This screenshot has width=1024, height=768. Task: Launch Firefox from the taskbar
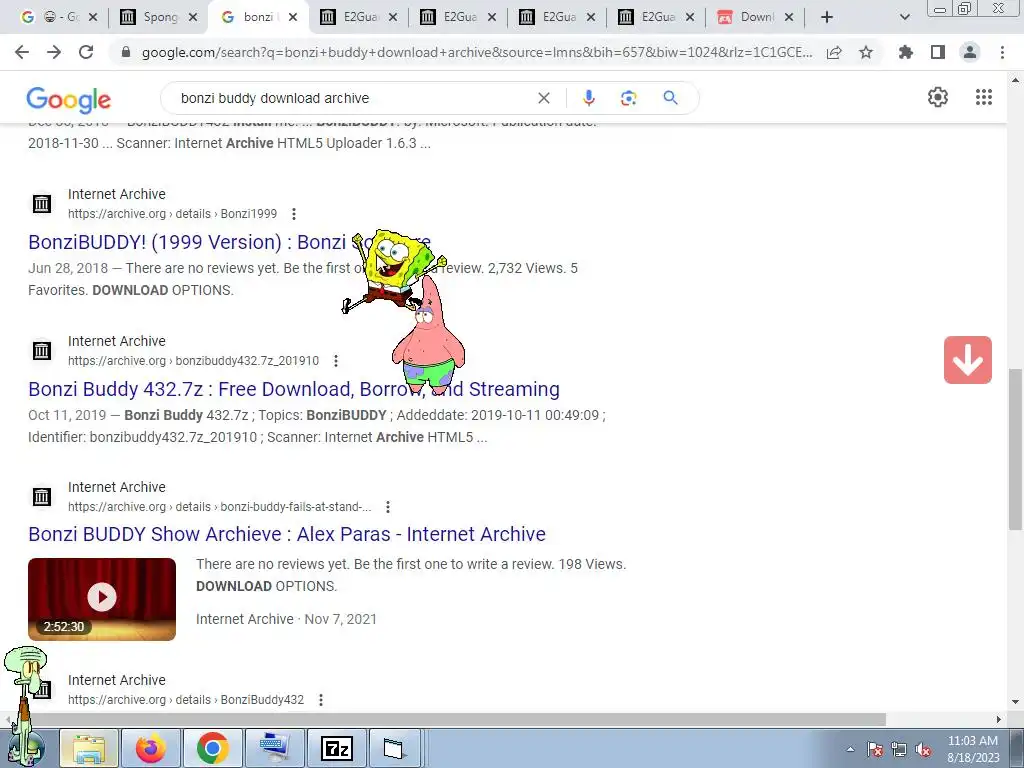(x=150, y=748)
